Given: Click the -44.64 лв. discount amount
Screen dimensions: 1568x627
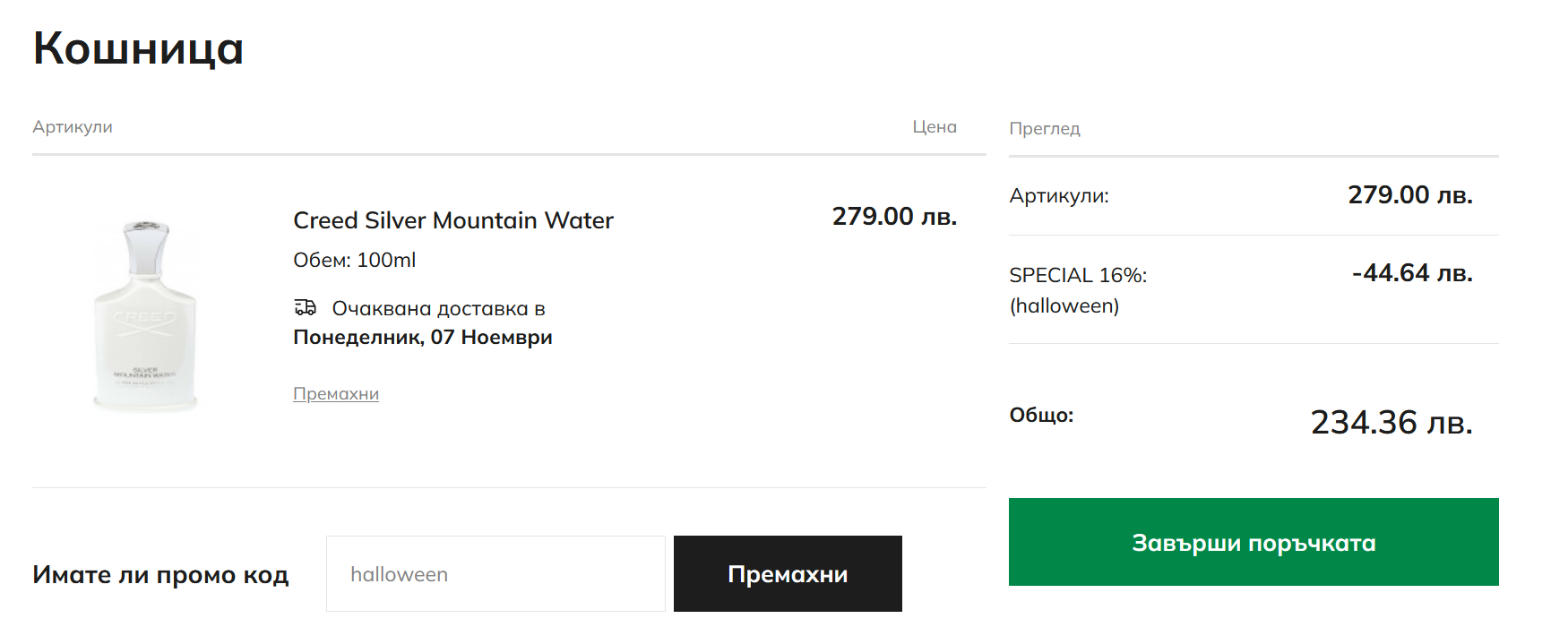Looking at the screenshot, I should pyautogui.click(x=1411, y=273).
